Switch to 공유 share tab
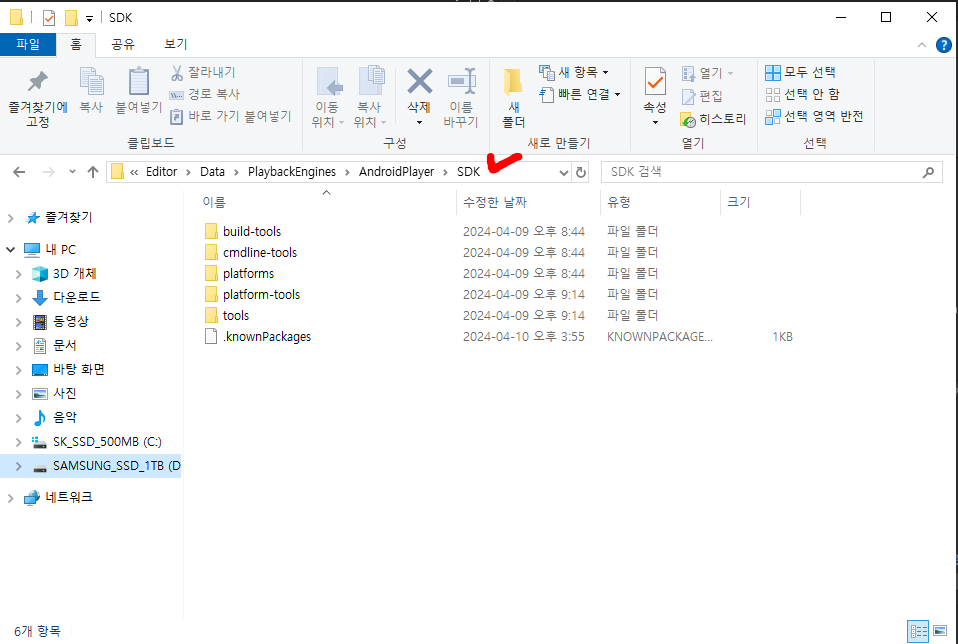Screen dimensions: 958x644 coord(123,45)
